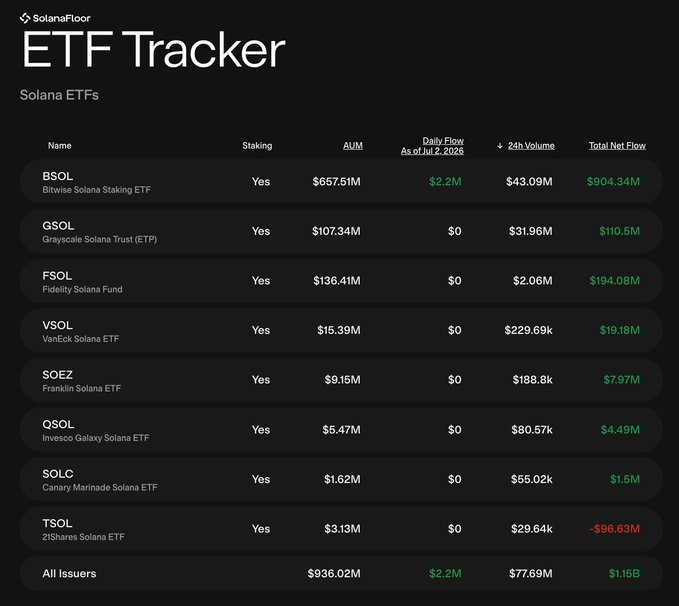Sort table by AUM column header

point(352,146)
